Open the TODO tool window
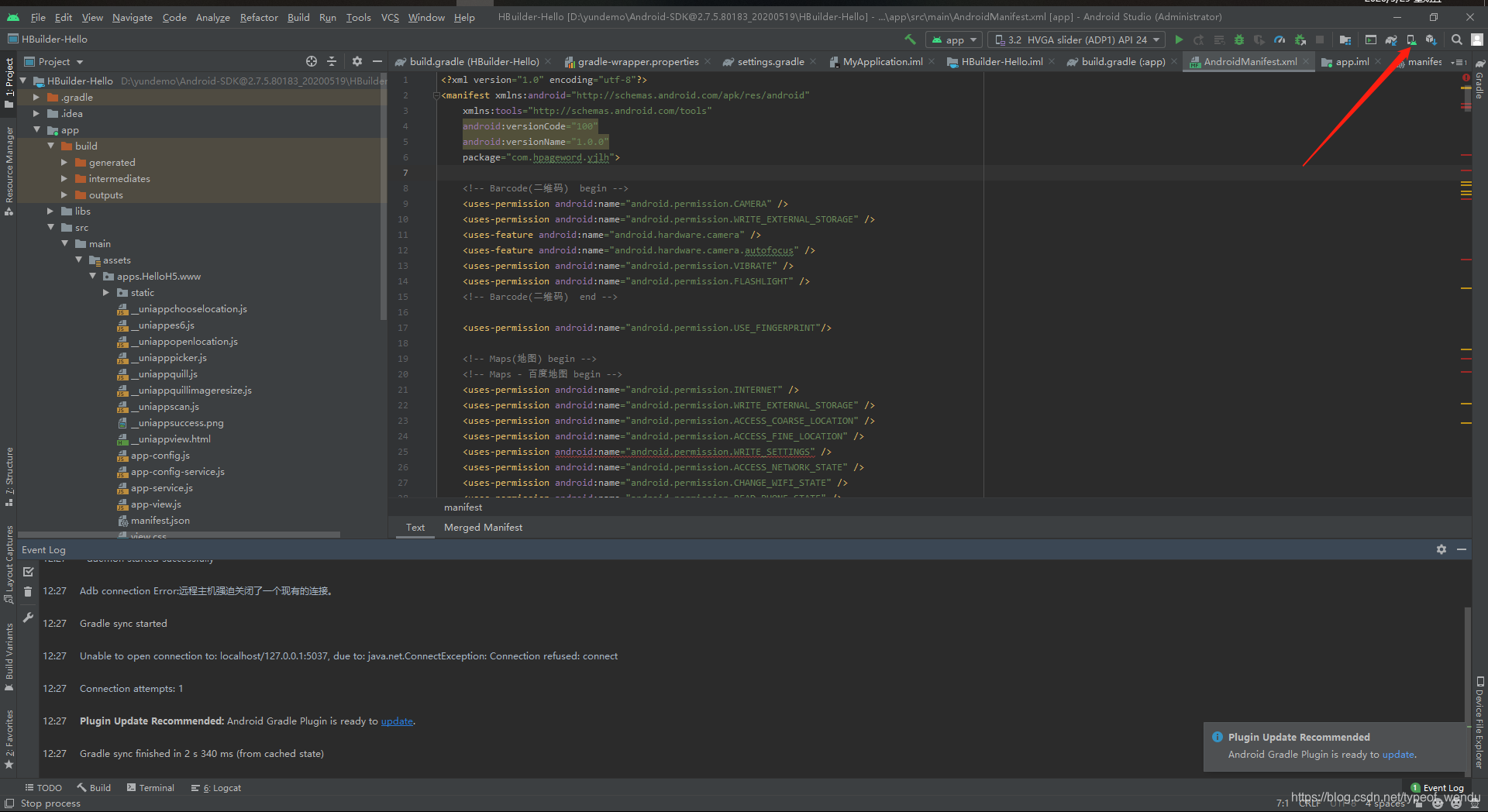 coord(43,788)
